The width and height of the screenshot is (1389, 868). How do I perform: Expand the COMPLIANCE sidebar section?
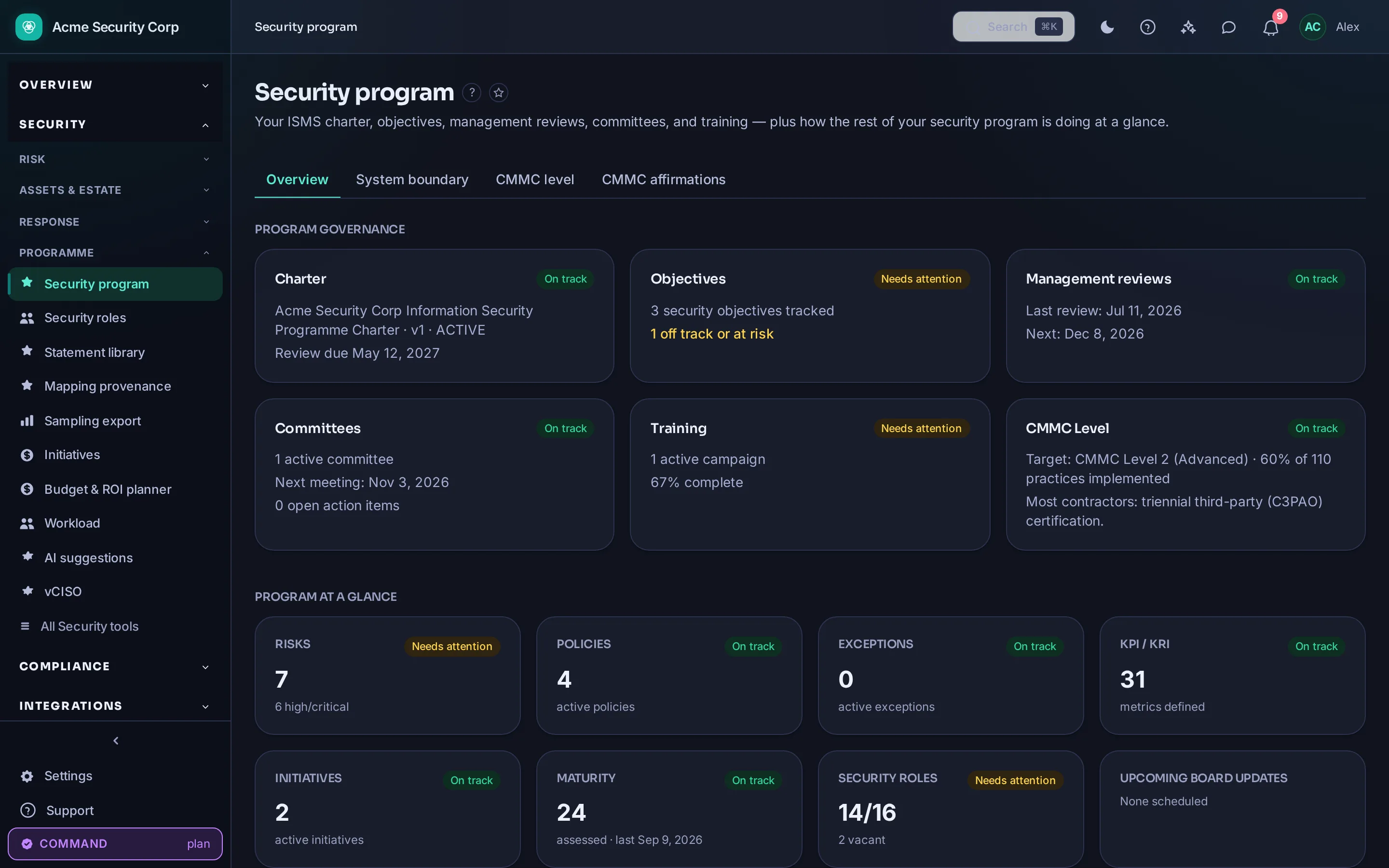click(115, 666)
